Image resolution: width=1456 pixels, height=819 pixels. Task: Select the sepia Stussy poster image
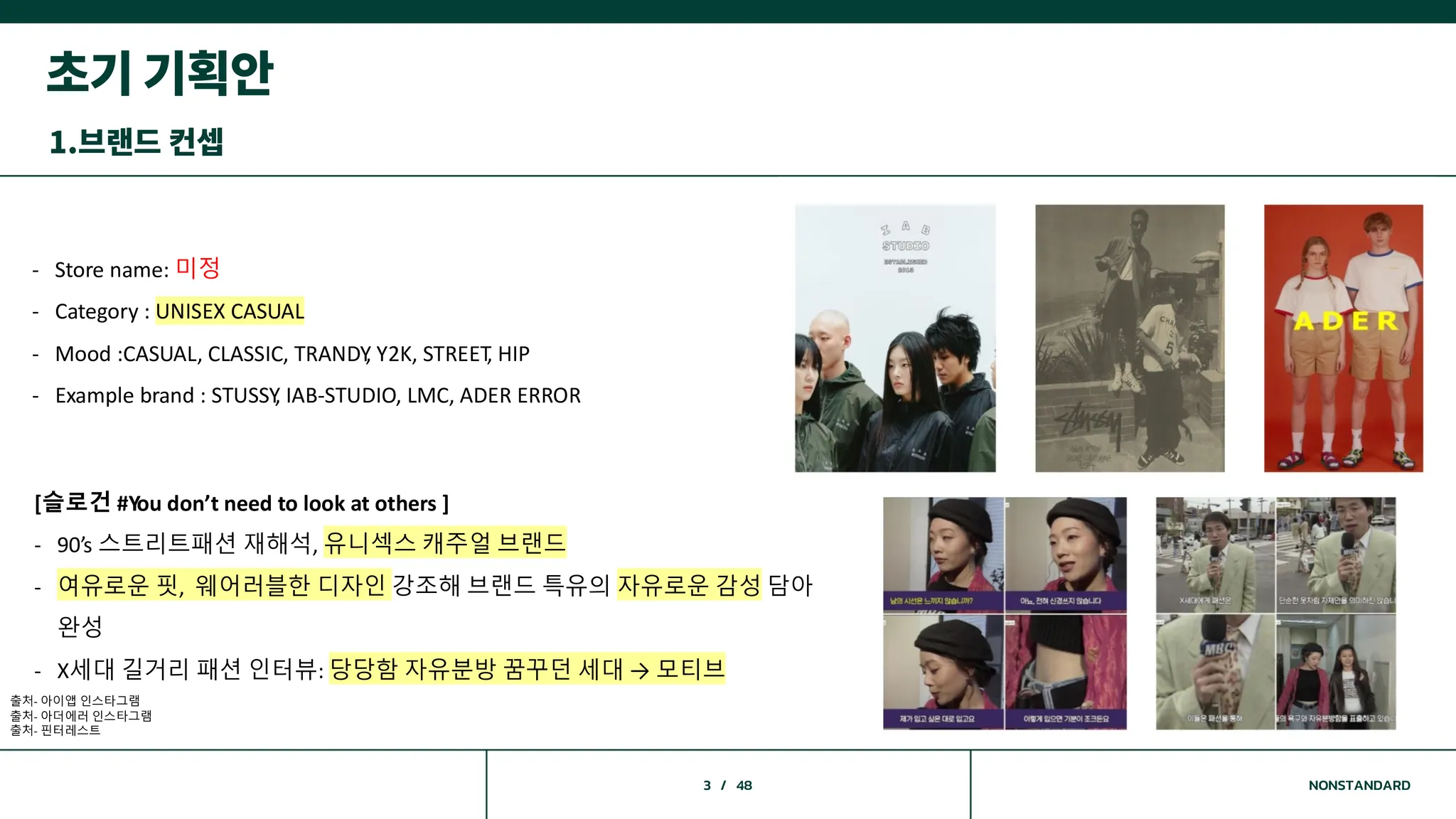click(x=1130, y=338)
